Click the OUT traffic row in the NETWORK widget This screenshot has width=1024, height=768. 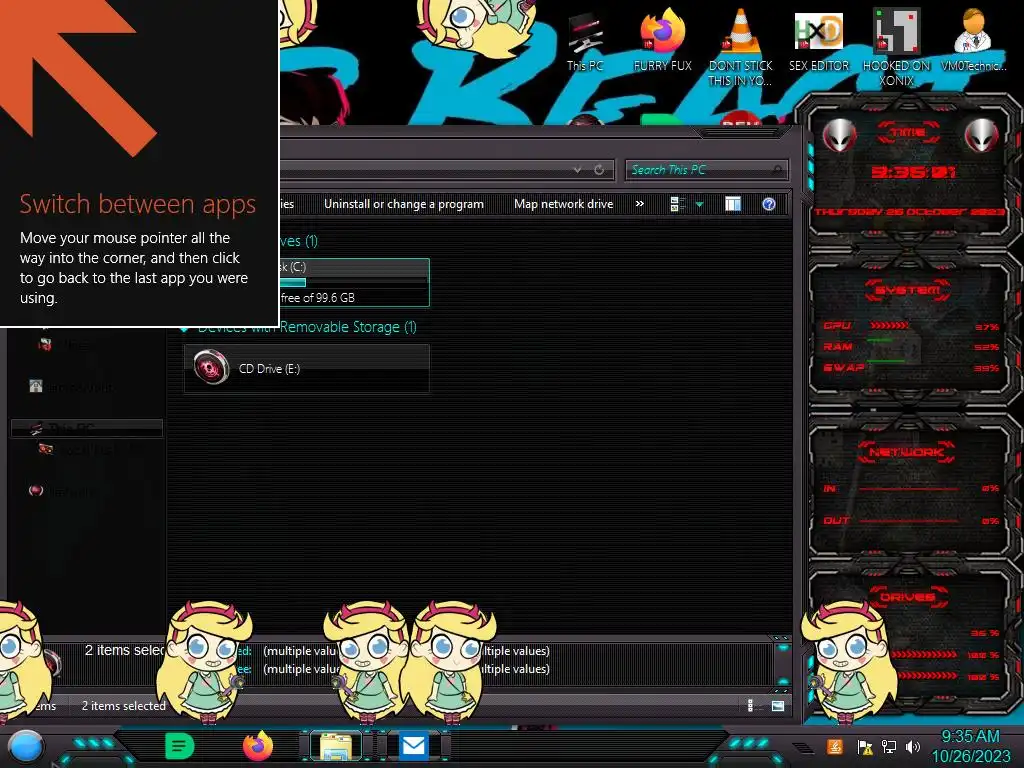coord(911,520)
